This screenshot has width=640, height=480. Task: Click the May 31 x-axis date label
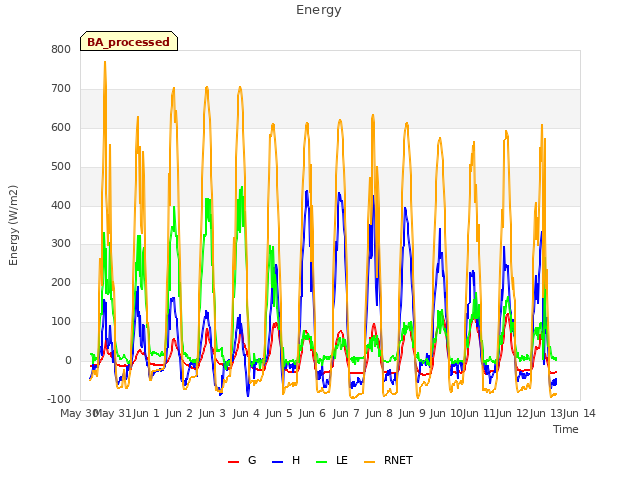click(113, 413)
